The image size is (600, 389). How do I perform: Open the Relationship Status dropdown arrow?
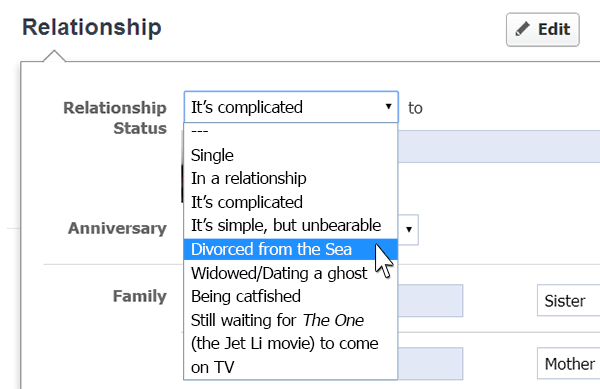click(388, 107)
